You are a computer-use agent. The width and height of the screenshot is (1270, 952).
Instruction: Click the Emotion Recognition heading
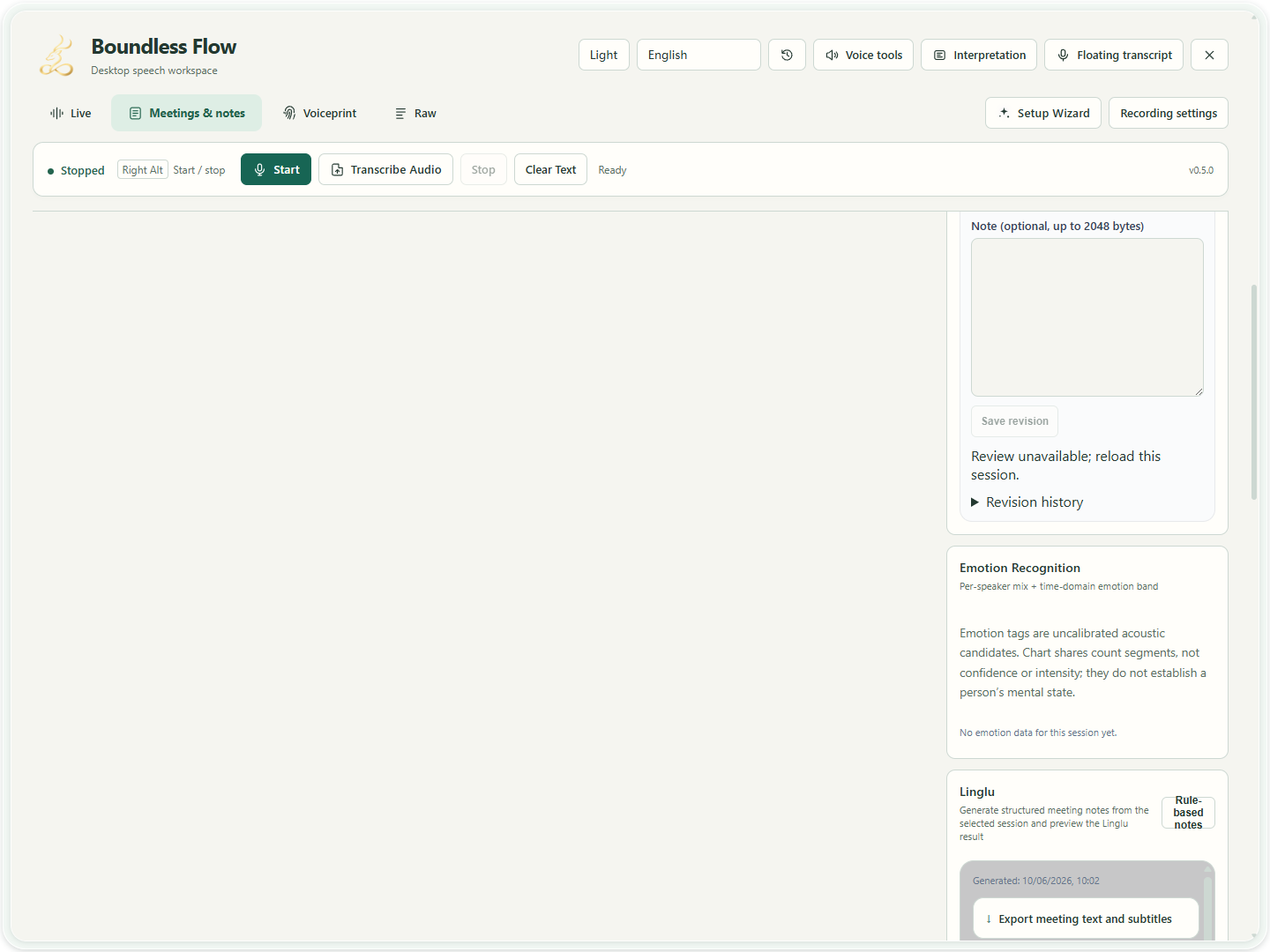tap(1020, 568)
